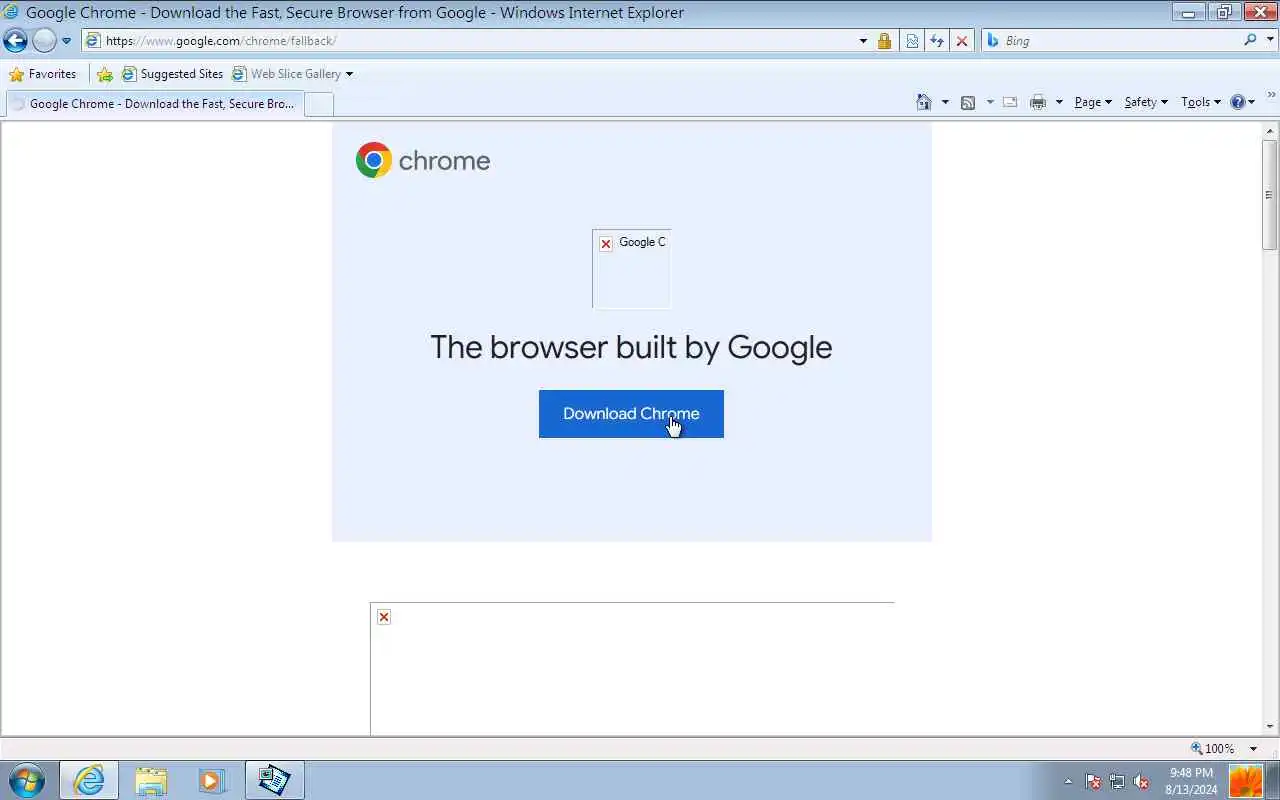Expand the Home button dropdown arrow

(x=945, y=102)
